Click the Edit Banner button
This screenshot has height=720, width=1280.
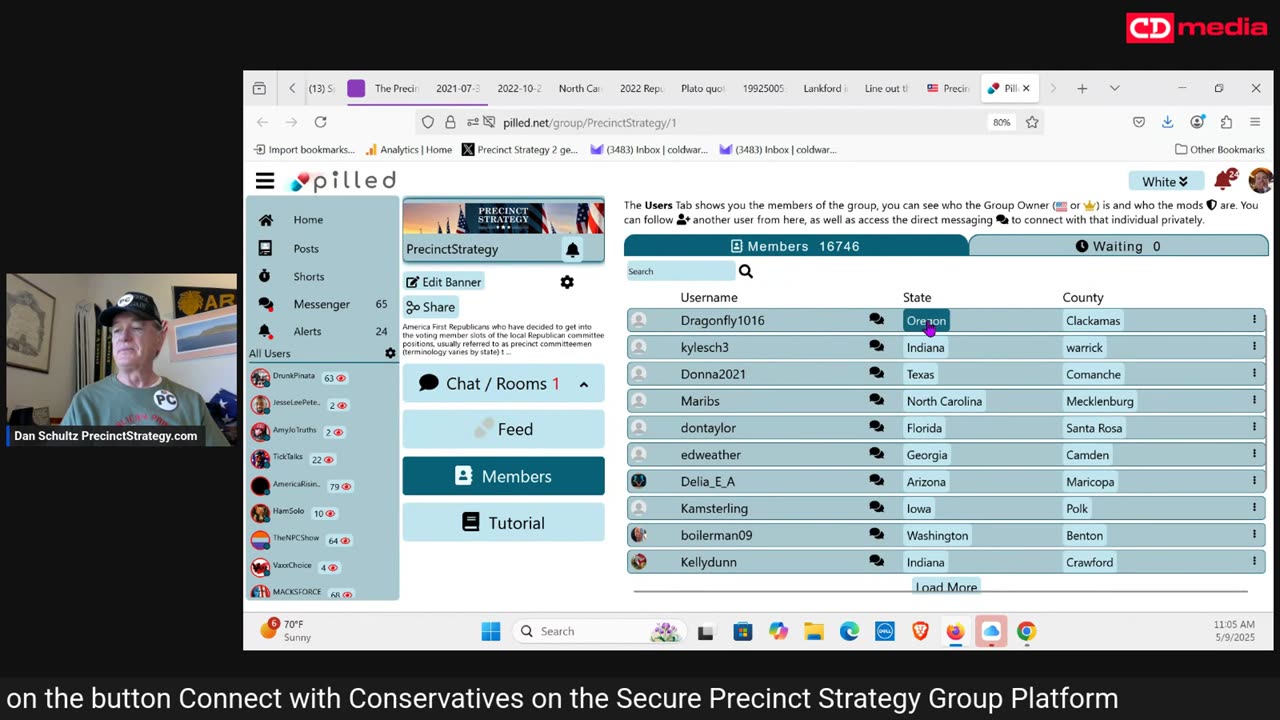click(x=444, y=282)
